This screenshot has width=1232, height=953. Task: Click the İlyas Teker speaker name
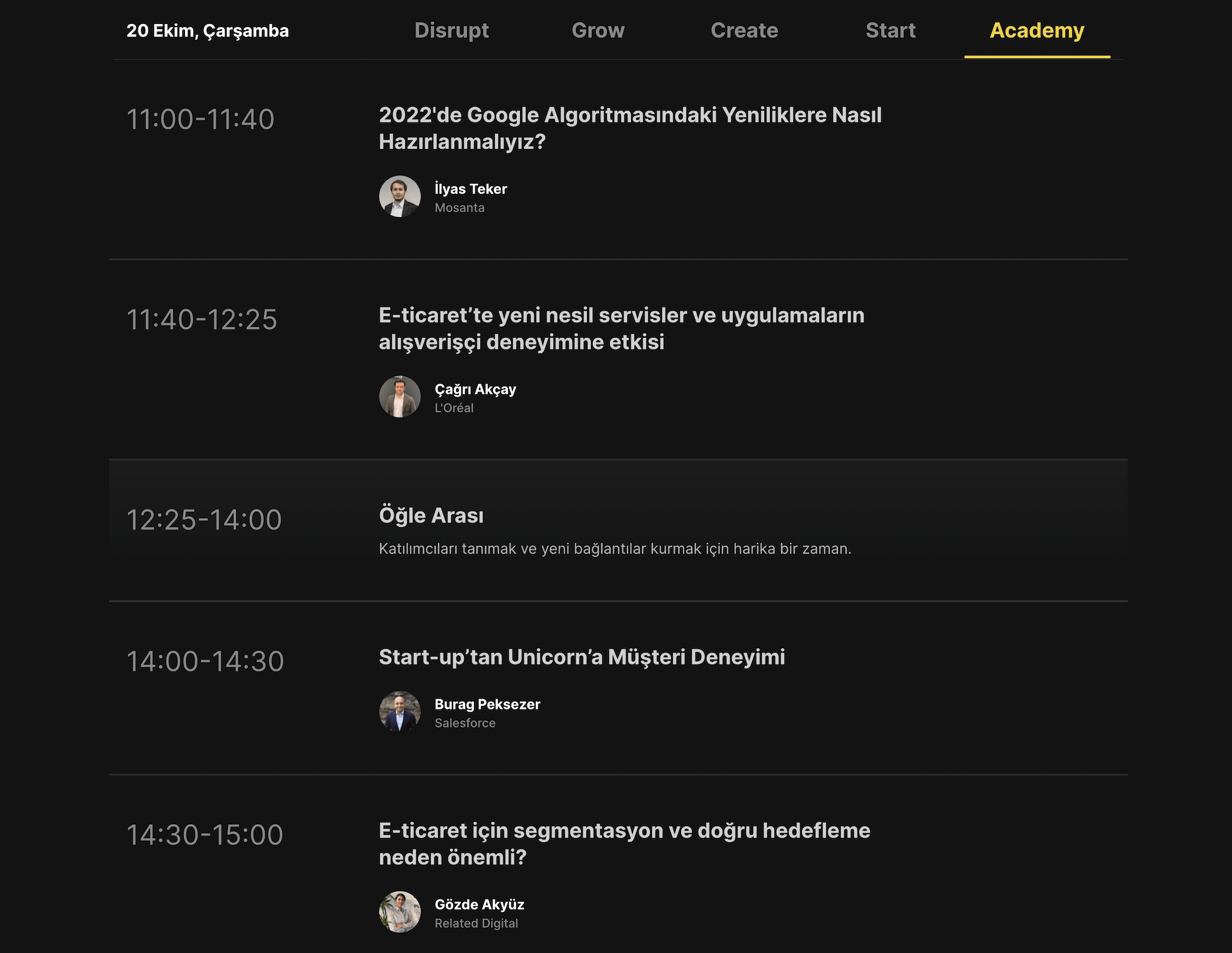click(470, 189)
